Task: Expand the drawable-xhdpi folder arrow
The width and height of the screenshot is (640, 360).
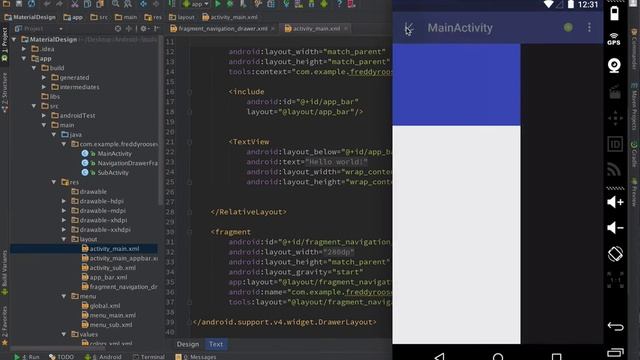Action: coord(64,220)
